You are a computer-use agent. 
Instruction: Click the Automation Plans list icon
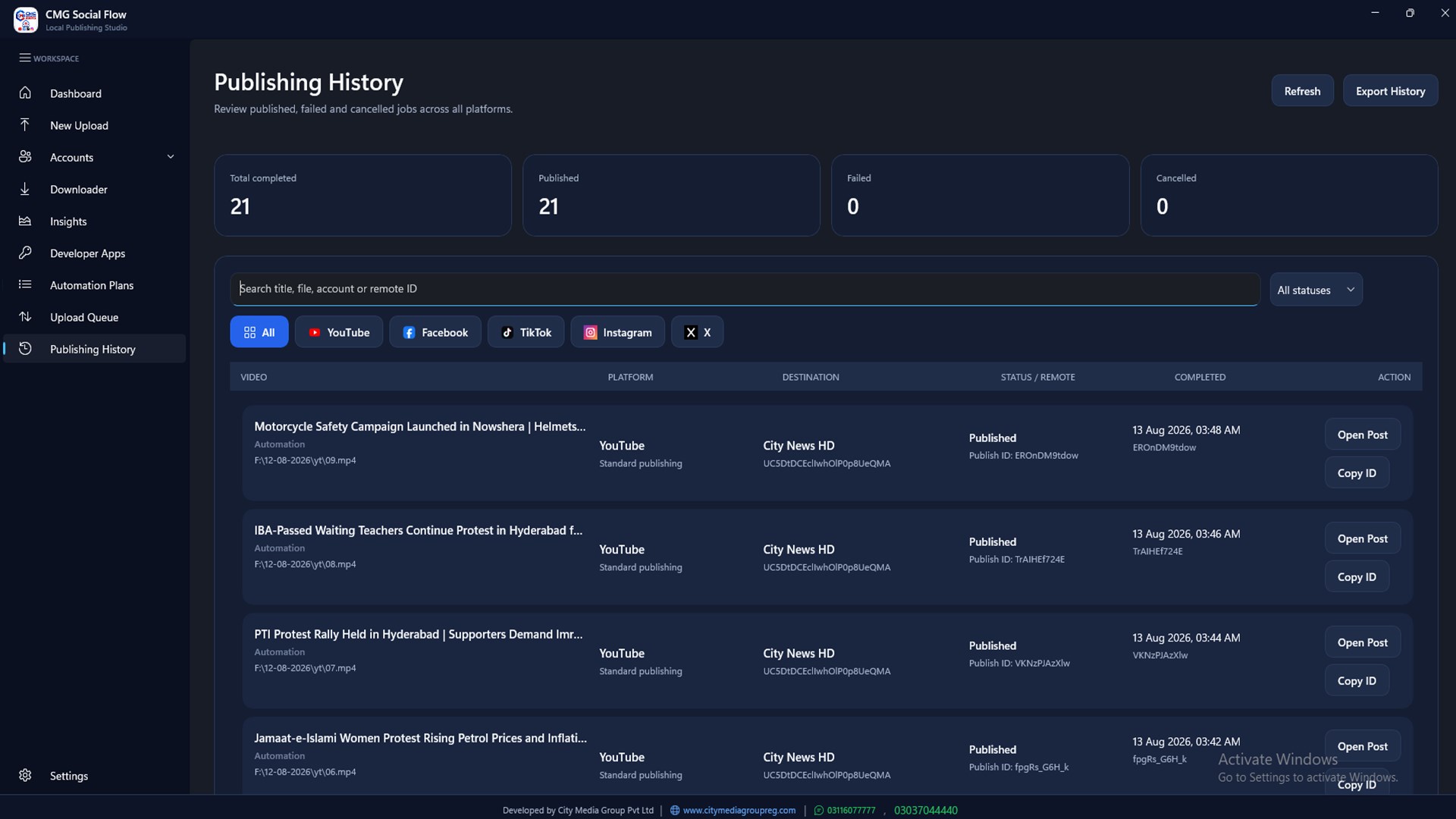pos(25,284)
